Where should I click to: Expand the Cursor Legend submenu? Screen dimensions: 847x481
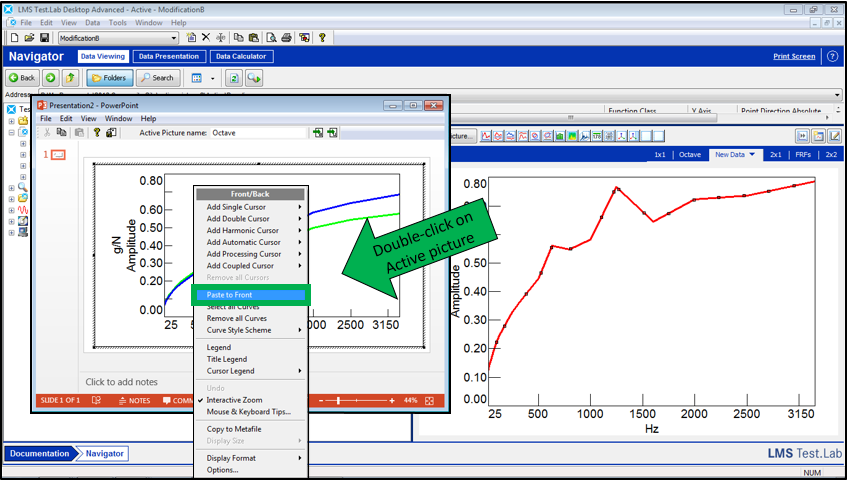coord(250,371)
